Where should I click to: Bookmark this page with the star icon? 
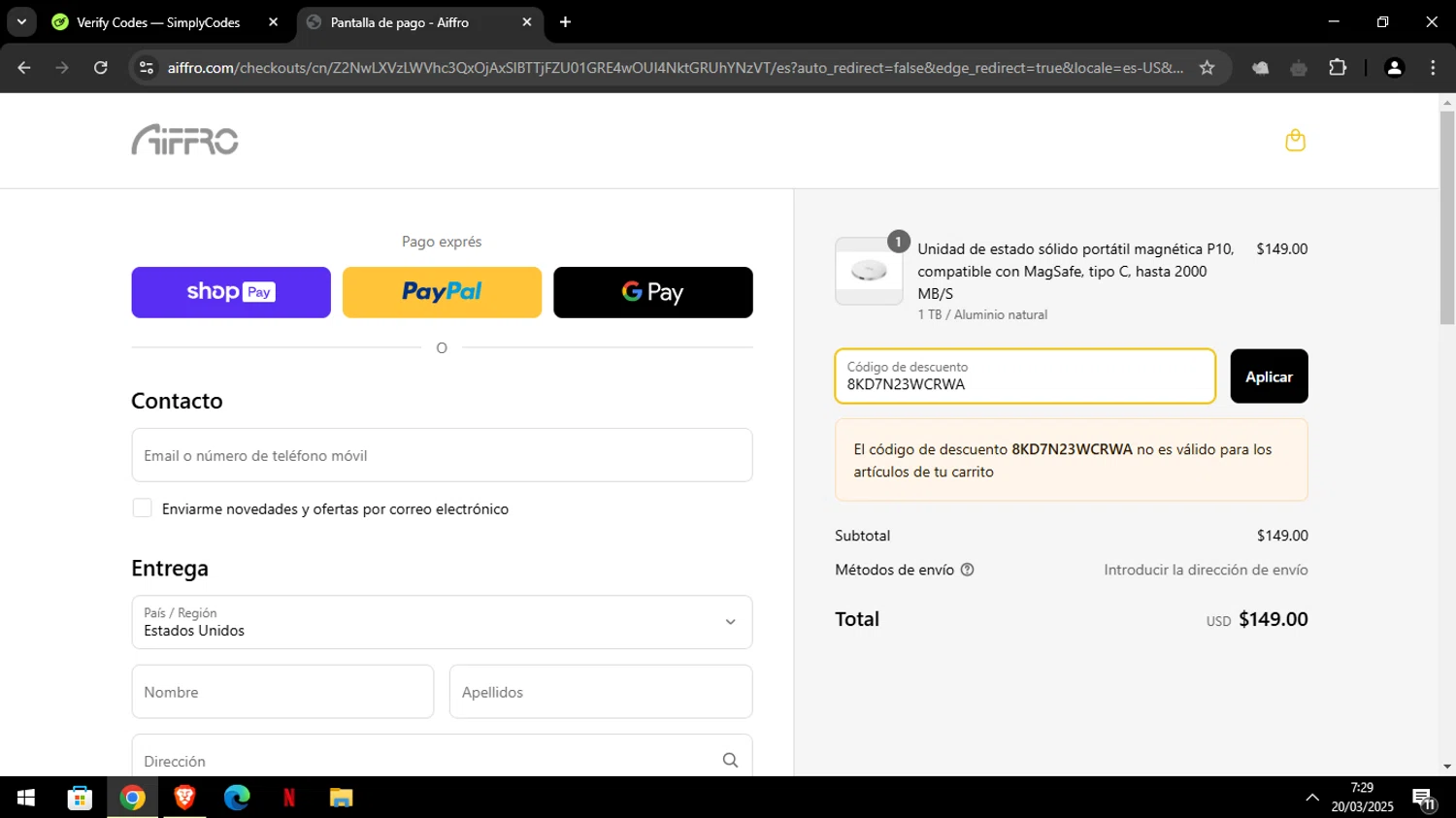tap(1207, 68)
